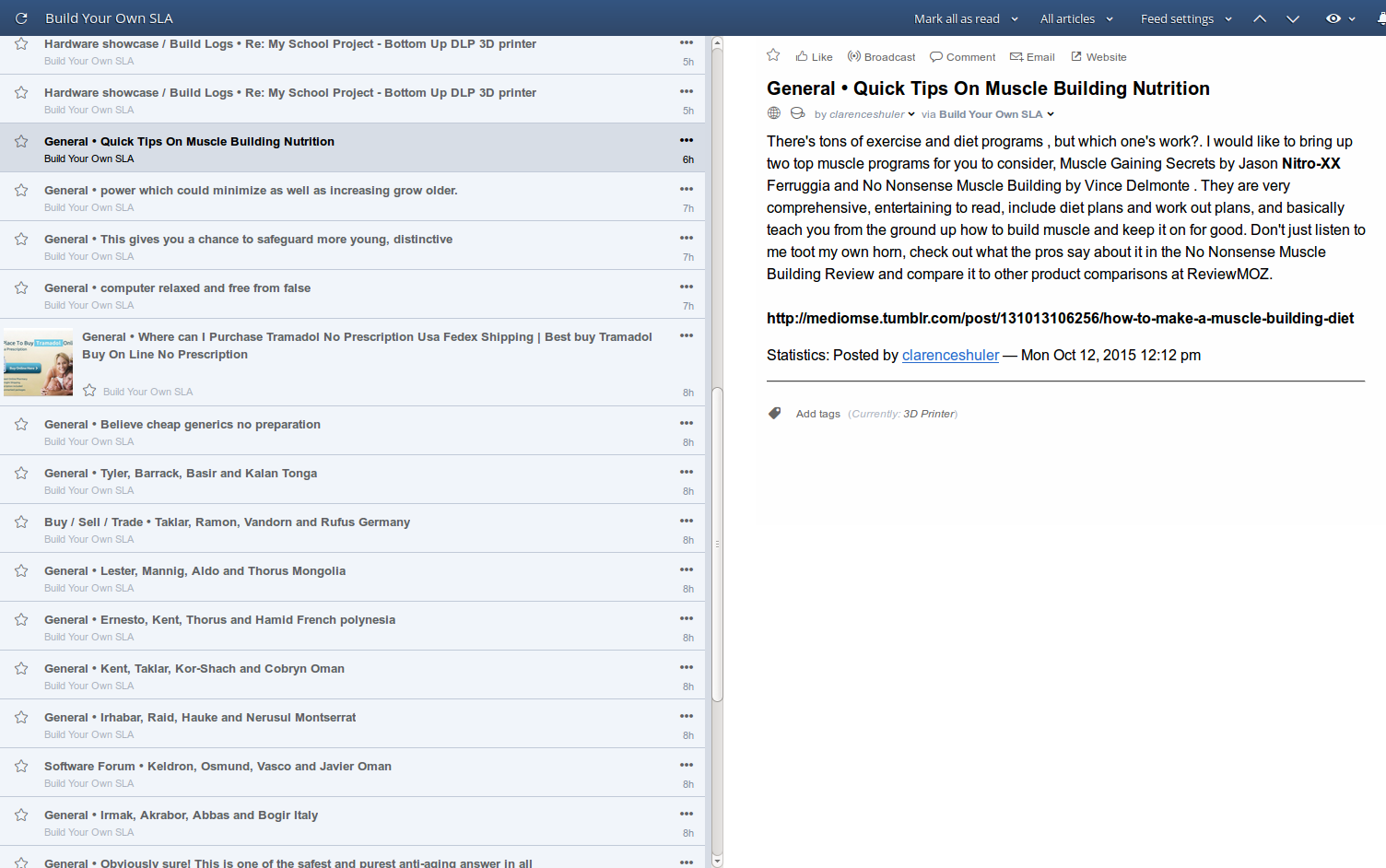Image resolution: width=1386 pixels, height=868 pixels.
Task: Click the Comment speech bubble icon
Action: 936,56
